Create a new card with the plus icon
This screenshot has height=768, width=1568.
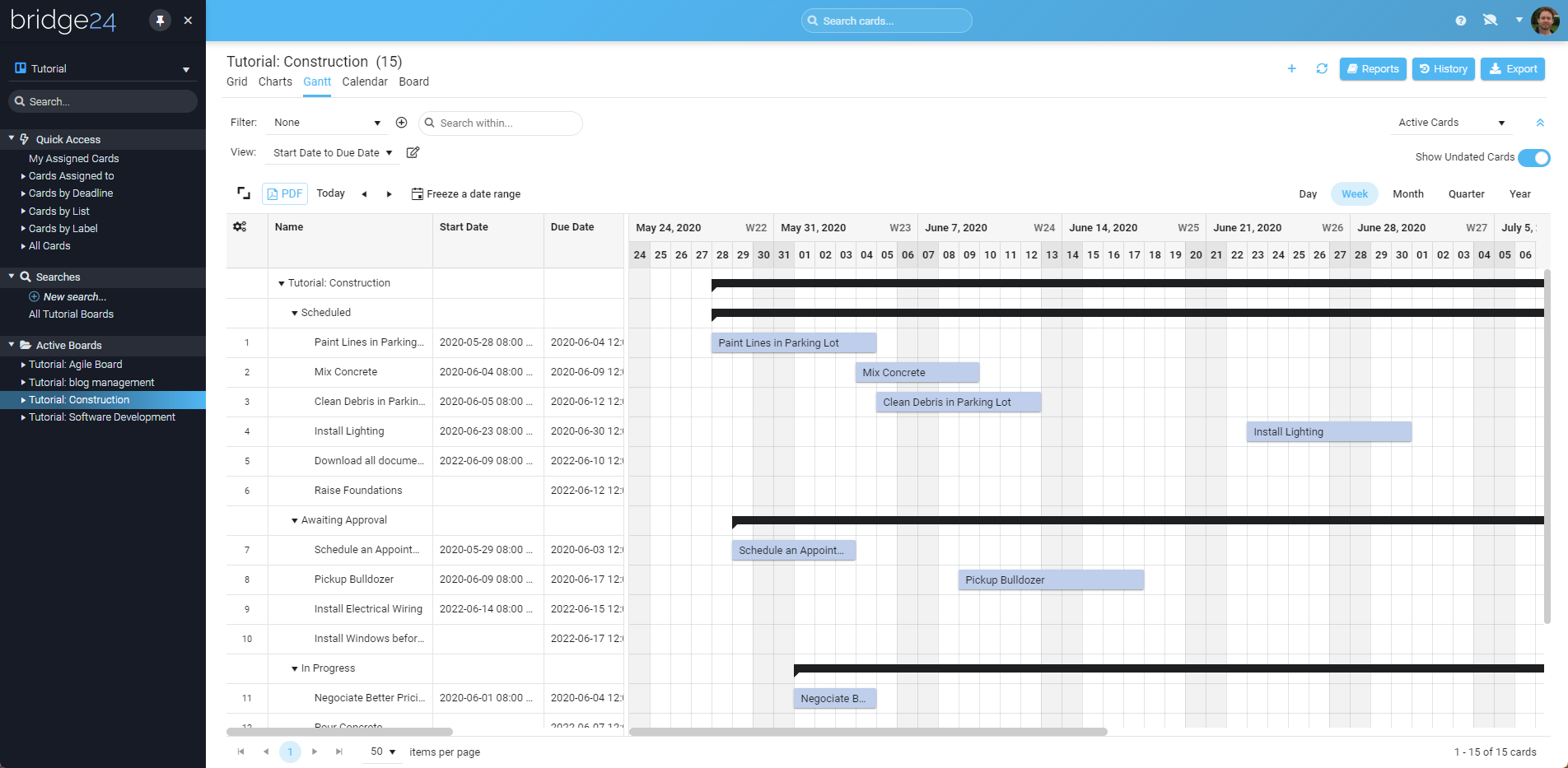tap(1291, 69)
